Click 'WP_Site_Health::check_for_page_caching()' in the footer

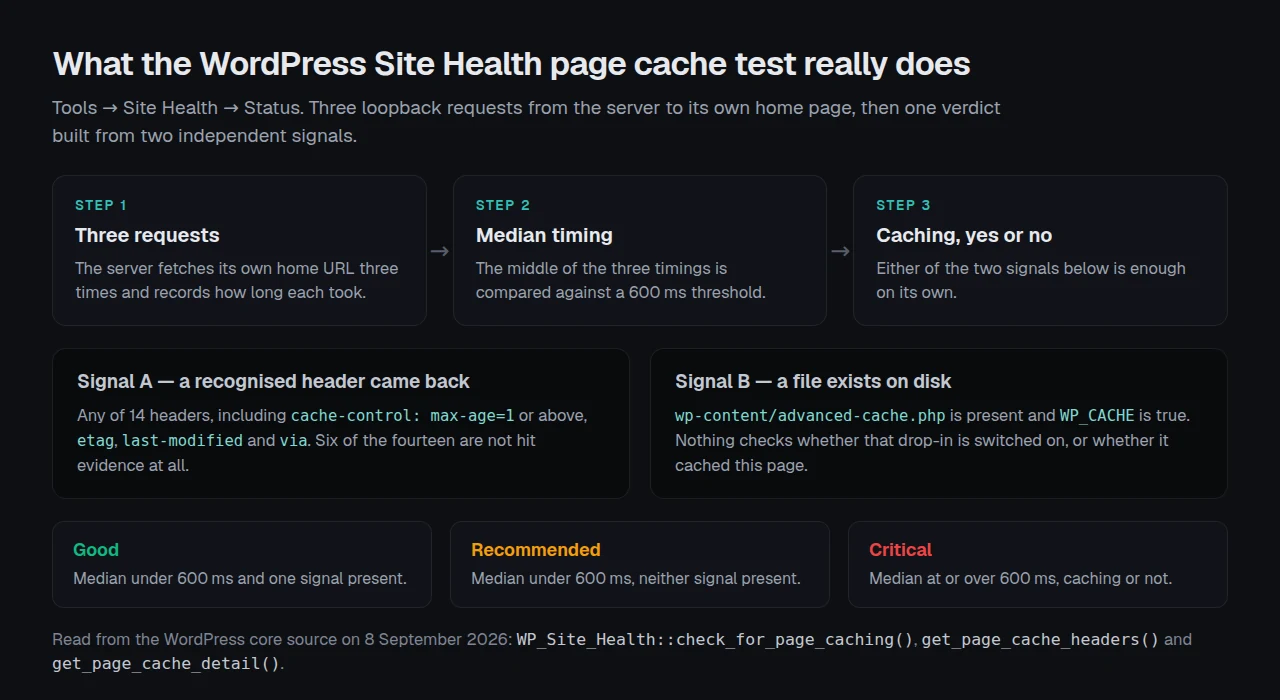click(715, 639)
